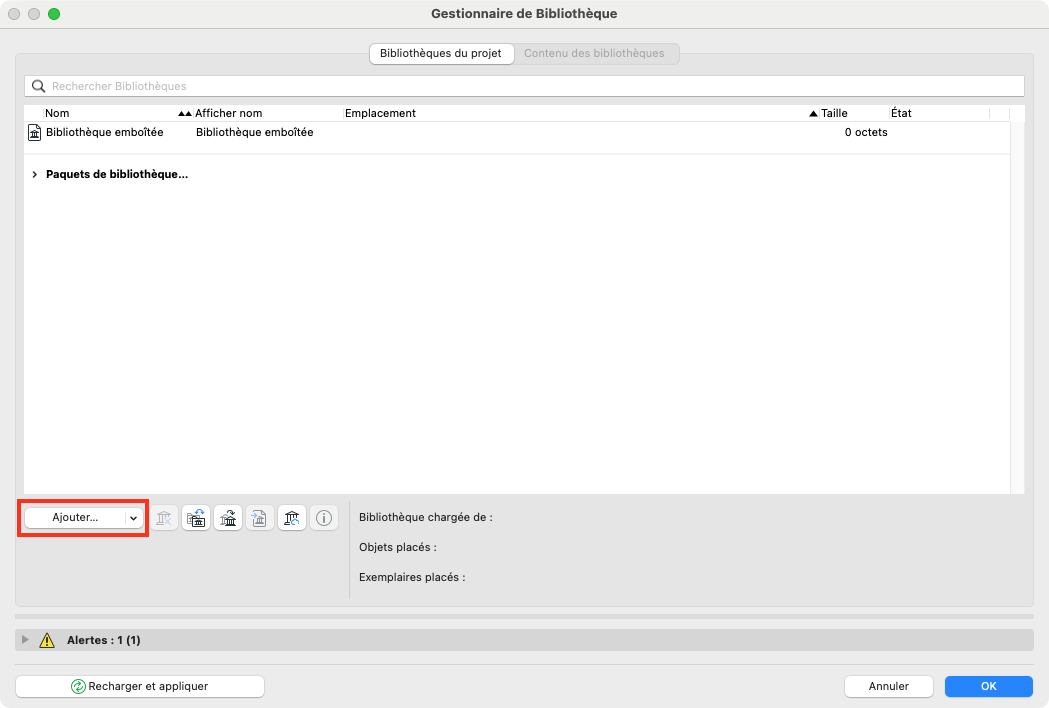Click the embed library document icon

260,518
